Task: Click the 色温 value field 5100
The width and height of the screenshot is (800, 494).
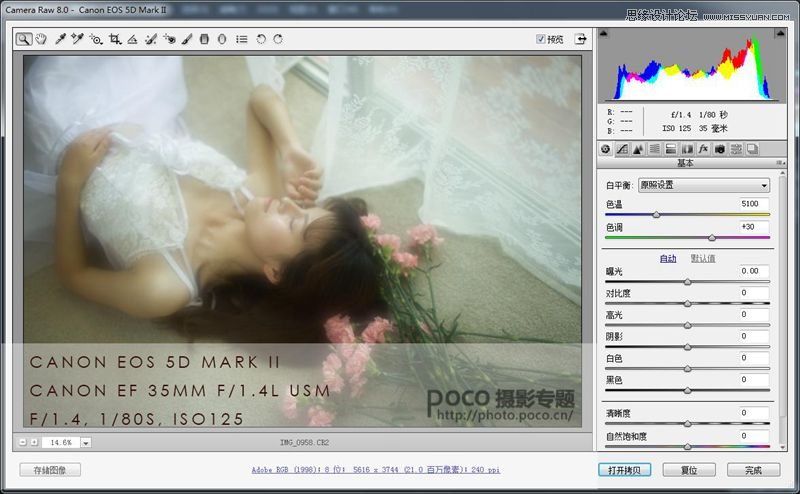Action: coord(754,204)
